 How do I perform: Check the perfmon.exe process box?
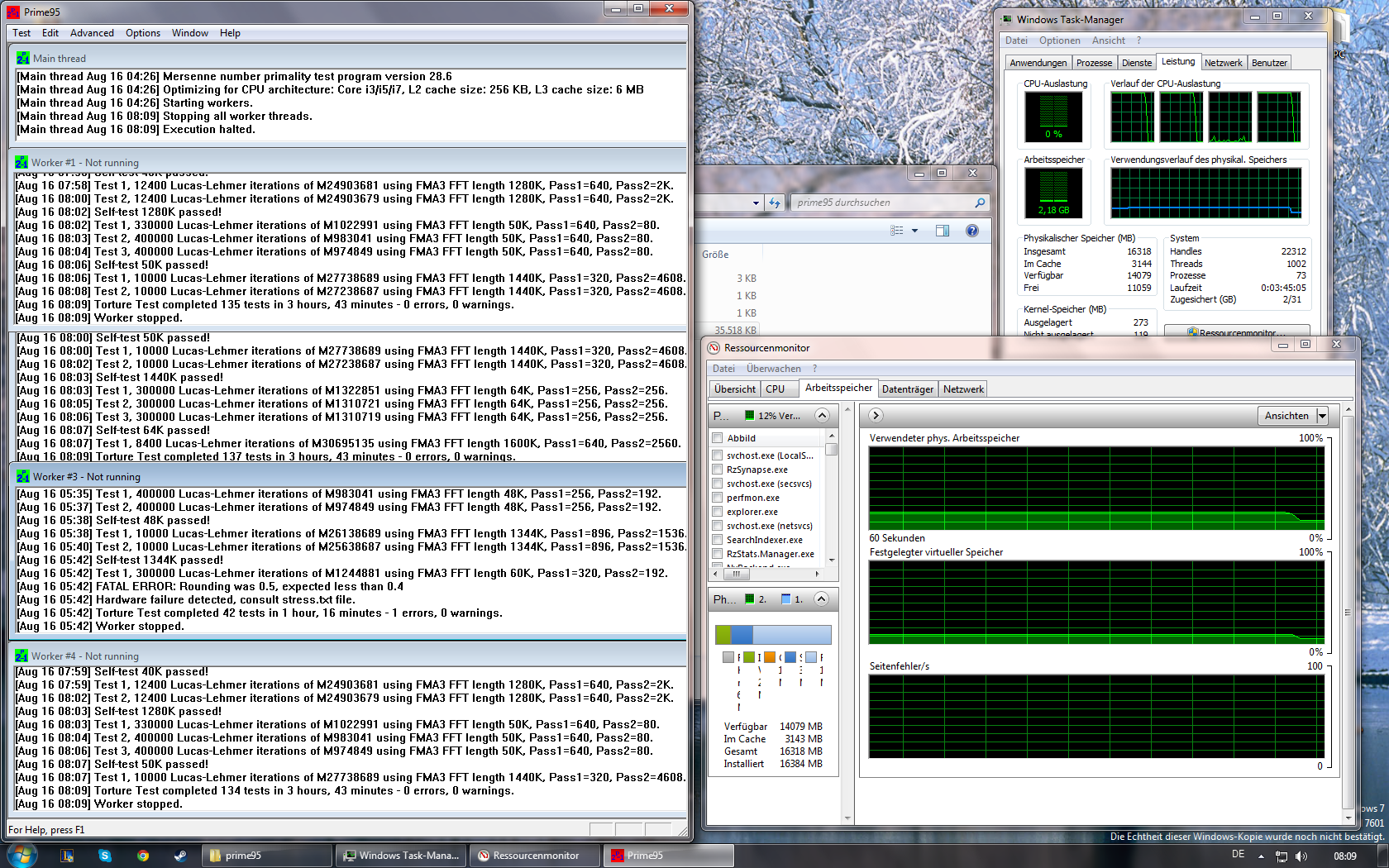(x=718, y=498)
